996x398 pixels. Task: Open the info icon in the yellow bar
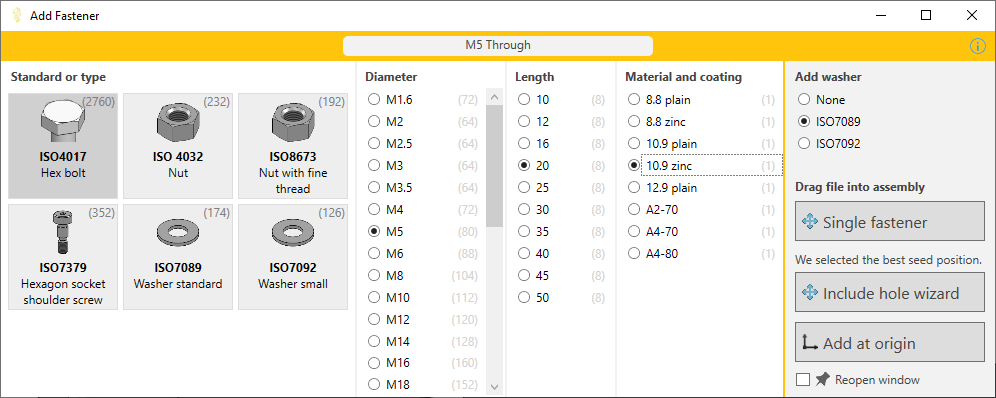[x=978, y=46]
